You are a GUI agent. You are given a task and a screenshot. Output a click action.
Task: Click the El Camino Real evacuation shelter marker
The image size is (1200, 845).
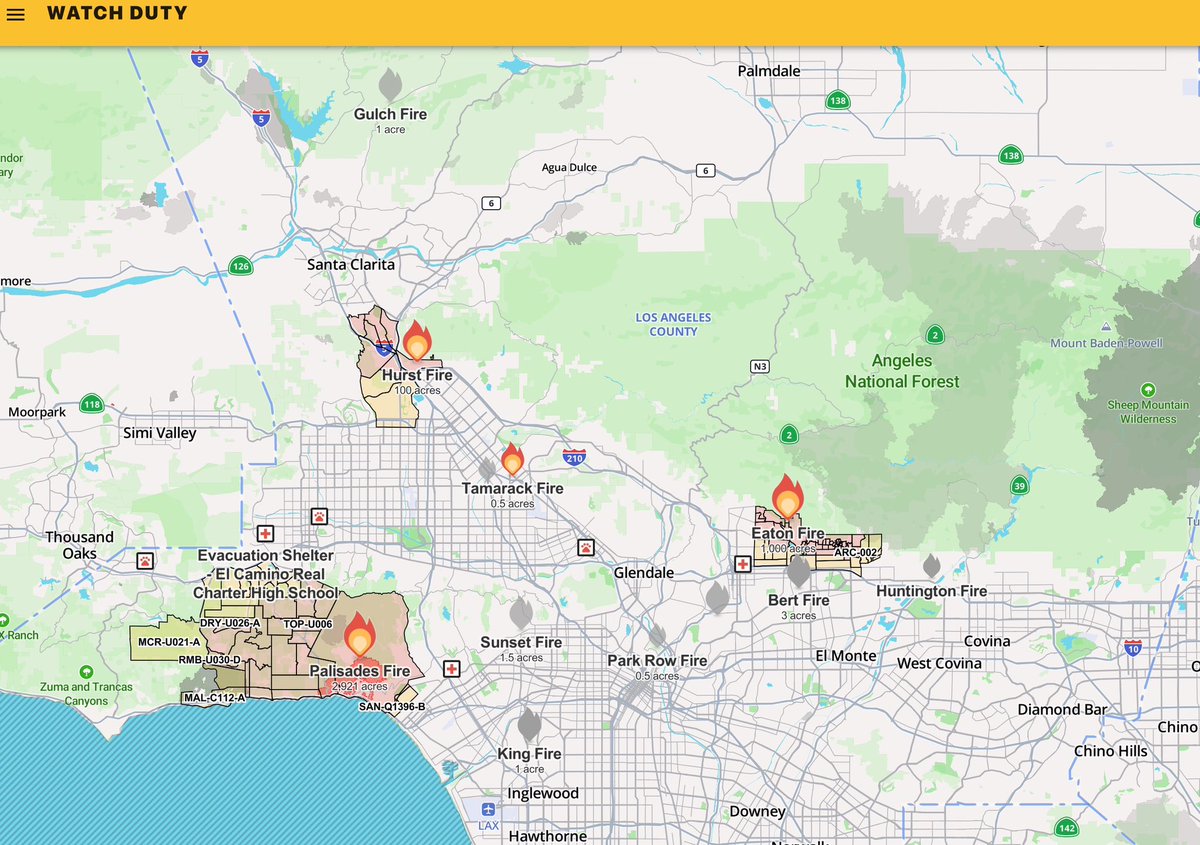266,534
